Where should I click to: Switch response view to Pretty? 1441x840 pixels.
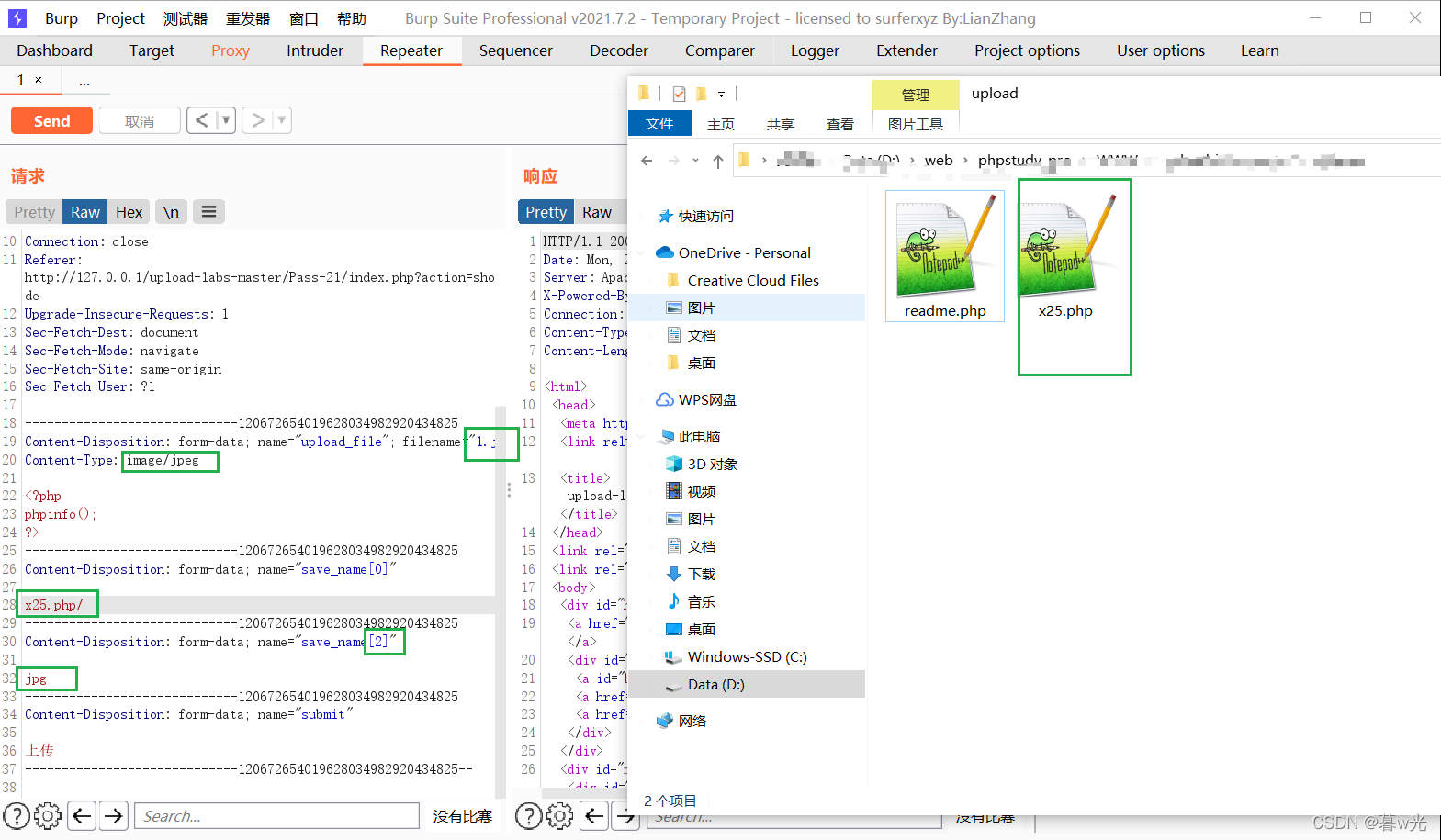(x=546, y=212)
